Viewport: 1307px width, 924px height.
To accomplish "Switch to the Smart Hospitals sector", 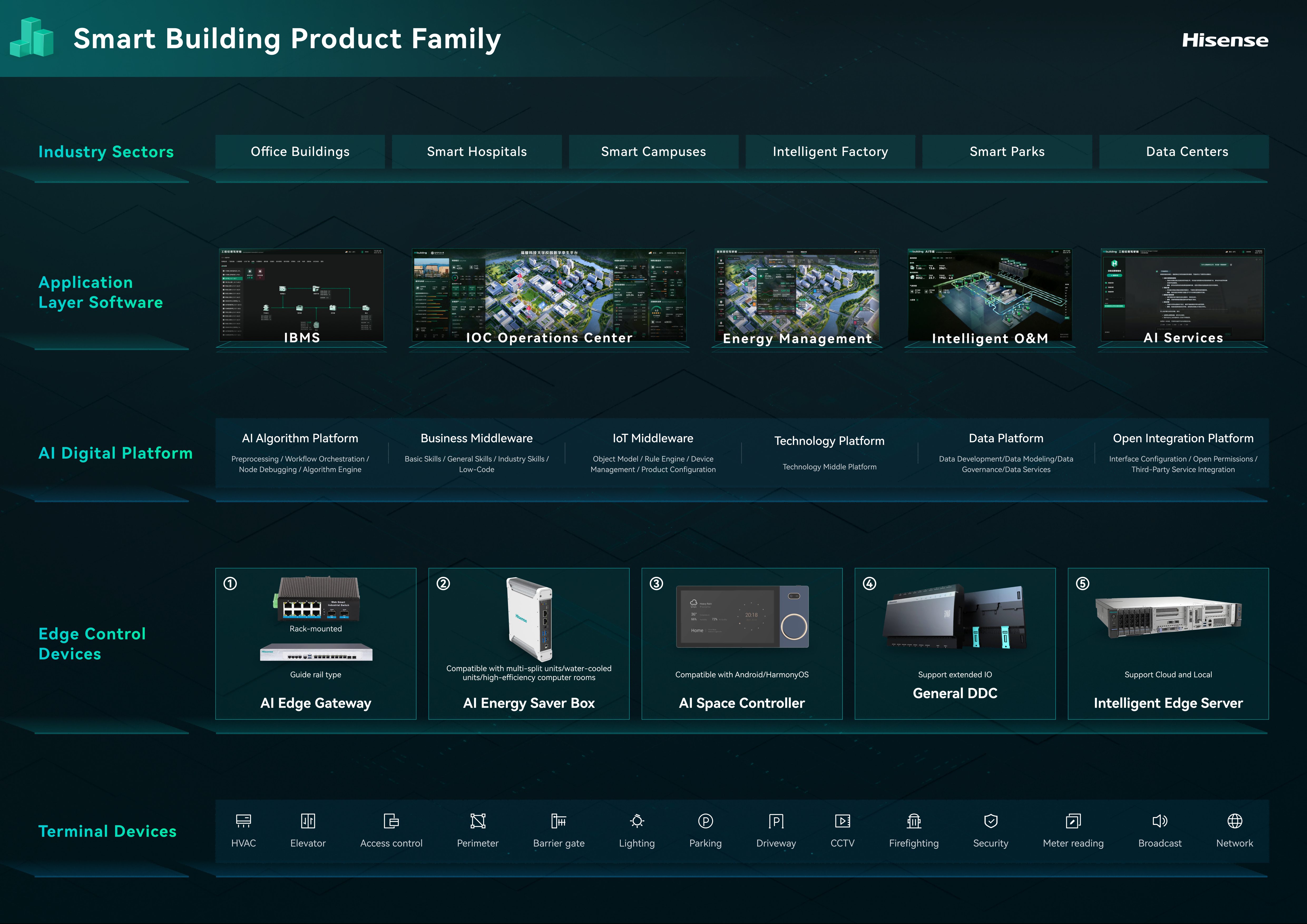I will 477,151.
